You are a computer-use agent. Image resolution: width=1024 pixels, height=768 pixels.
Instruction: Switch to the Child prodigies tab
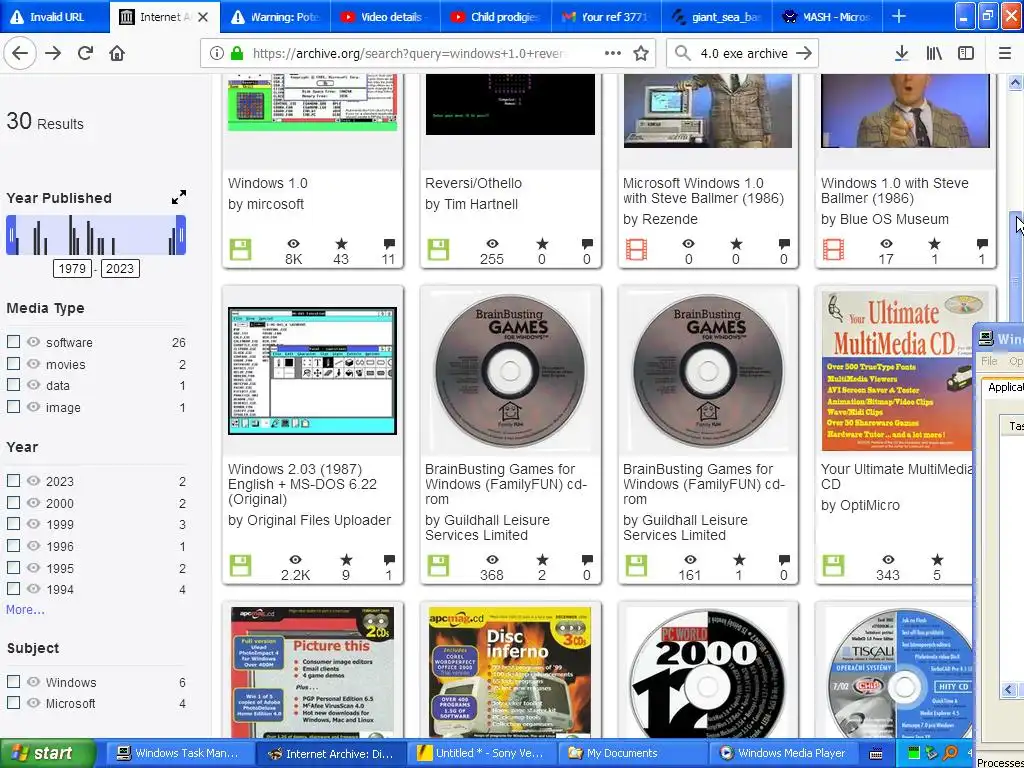pyautogui.click(x=496, y=17)
